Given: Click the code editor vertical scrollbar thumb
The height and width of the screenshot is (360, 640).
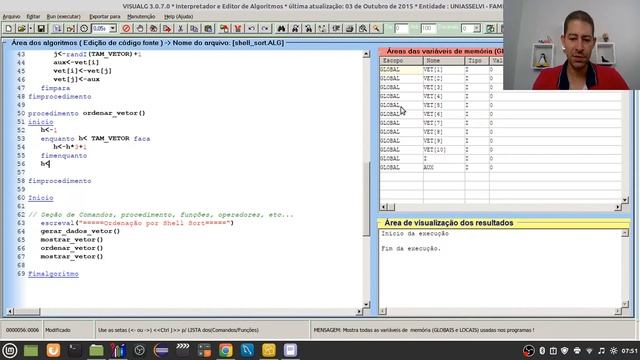Looking at the screenshot, I should (366, 199).
